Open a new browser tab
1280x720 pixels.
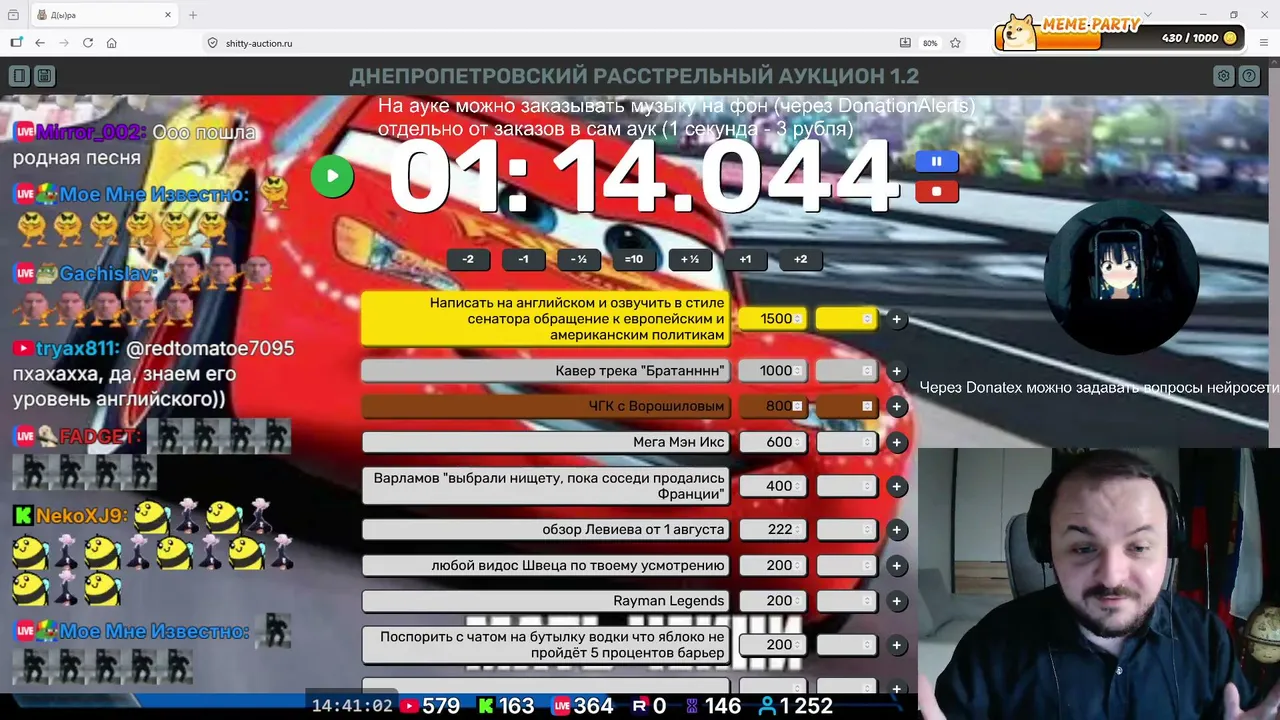pyautogui.click(x=193, y=15)
